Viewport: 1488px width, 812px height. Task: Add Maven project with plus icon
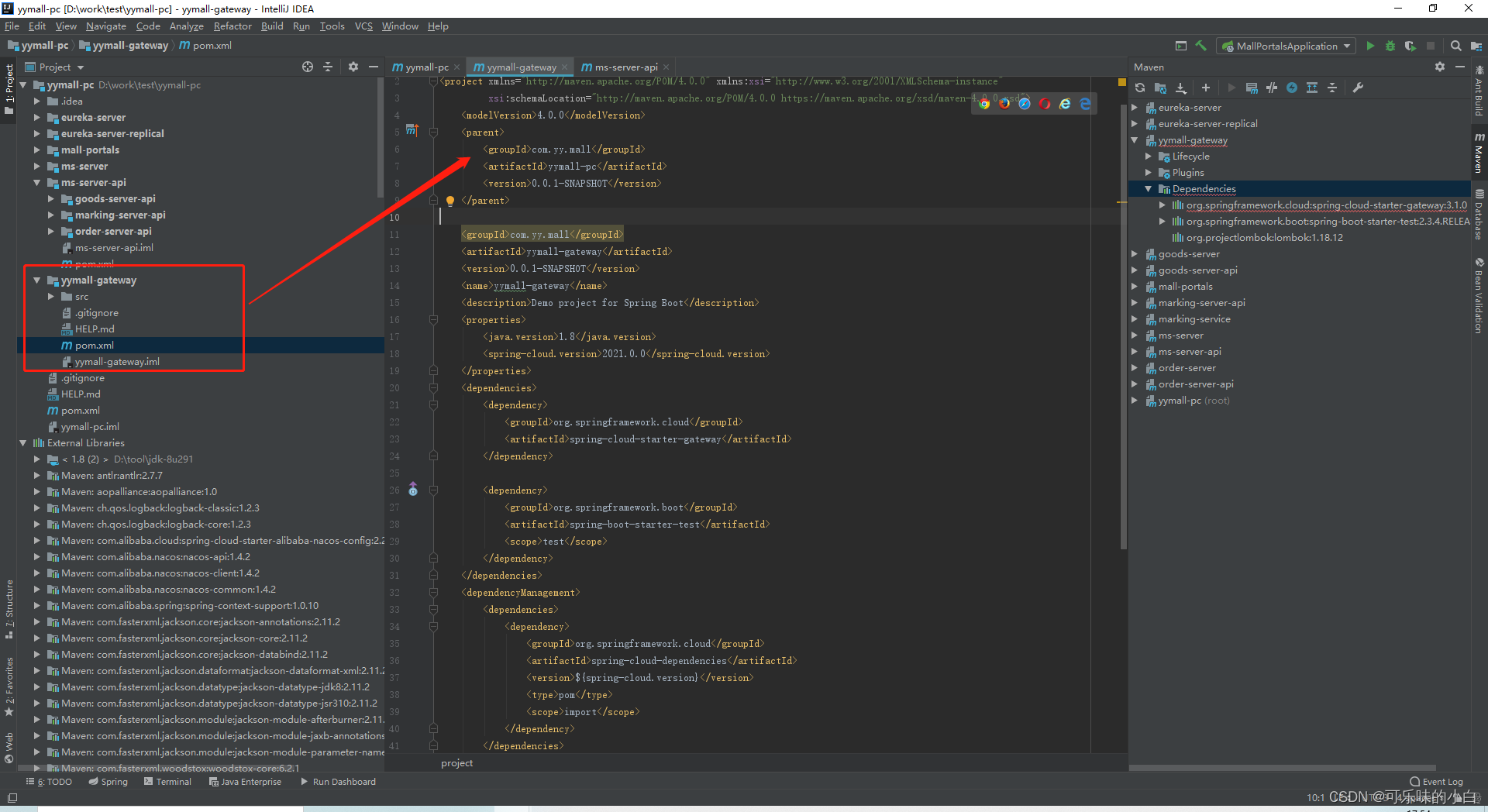click(1205, 88)
